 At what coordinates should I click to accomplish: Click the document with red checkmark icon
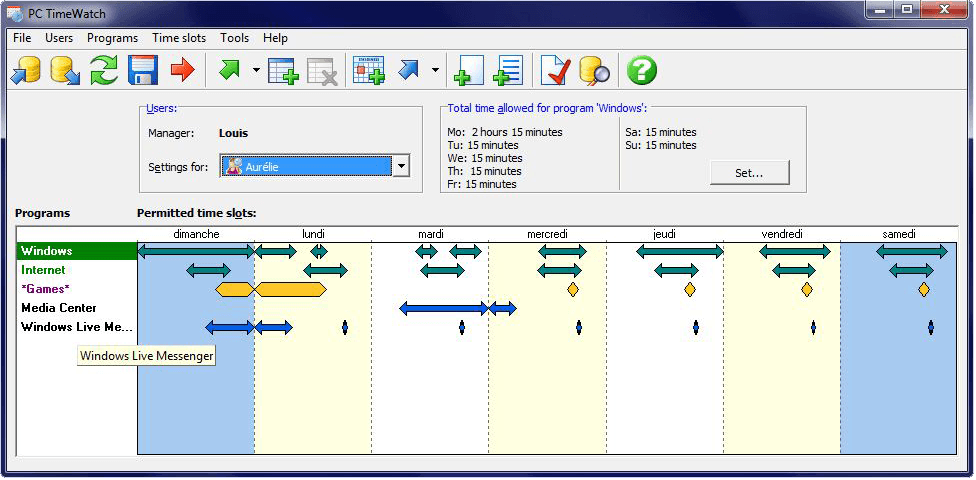click(x=555, y=71)
